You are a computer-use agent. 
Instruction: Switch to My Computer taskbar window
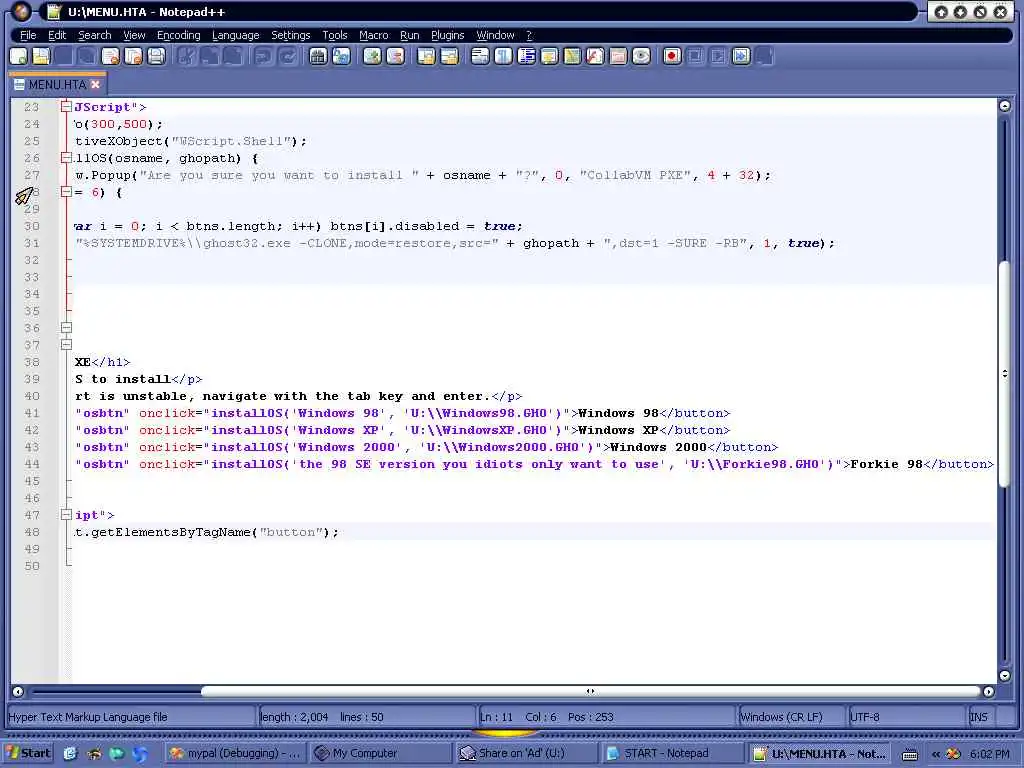(x=380, y=754)
